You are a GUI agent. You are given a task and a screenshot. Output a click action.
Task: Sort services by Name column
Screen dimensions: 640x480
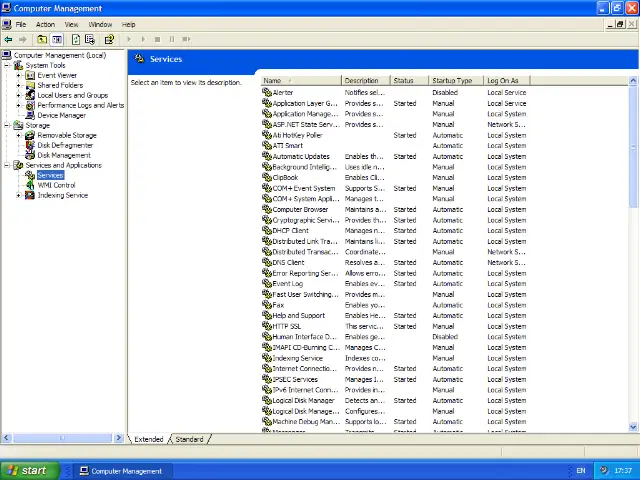tap(301, 80)
